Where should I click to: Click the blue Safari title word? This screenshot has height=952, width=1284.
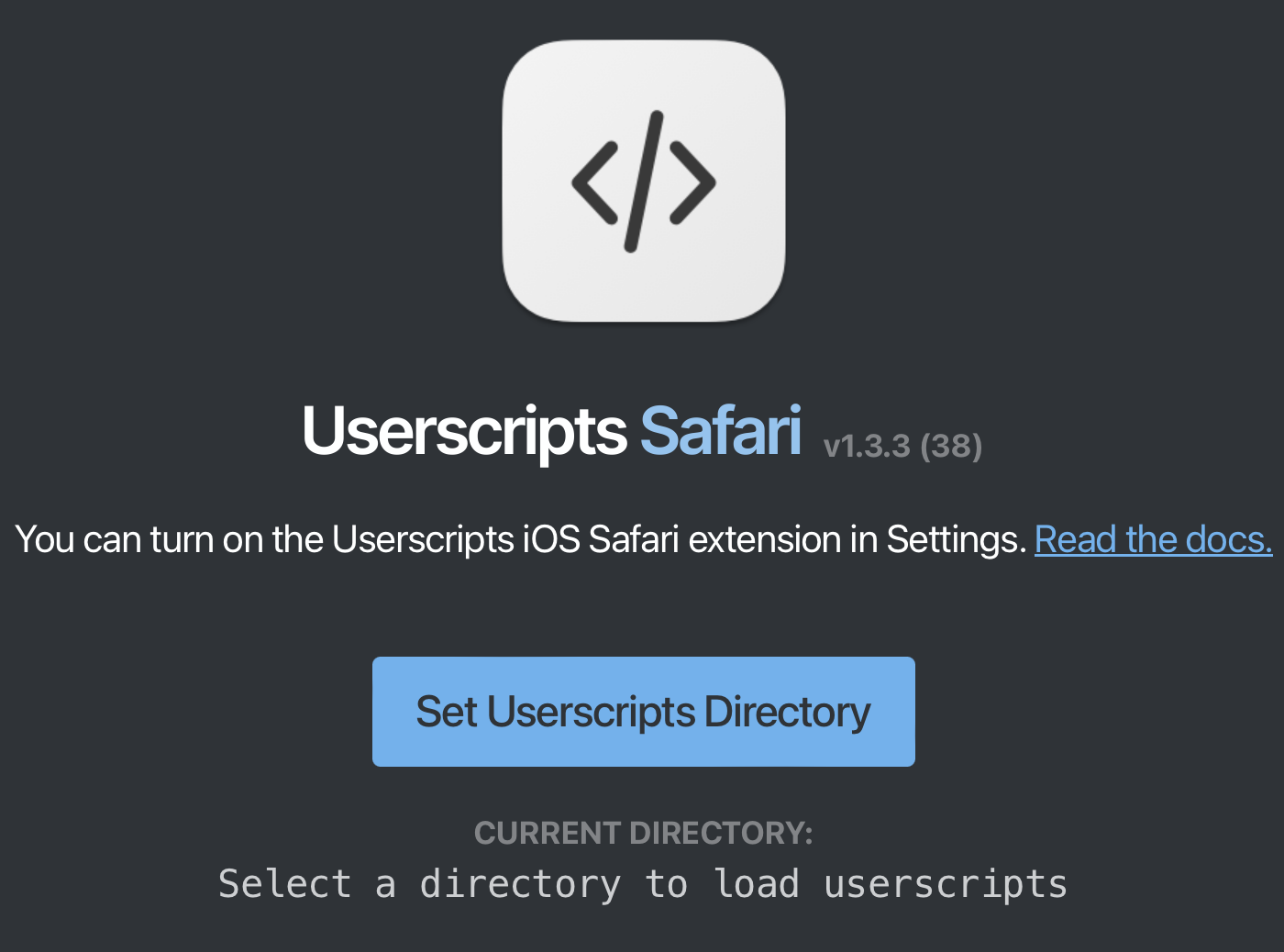coord(720,431)
